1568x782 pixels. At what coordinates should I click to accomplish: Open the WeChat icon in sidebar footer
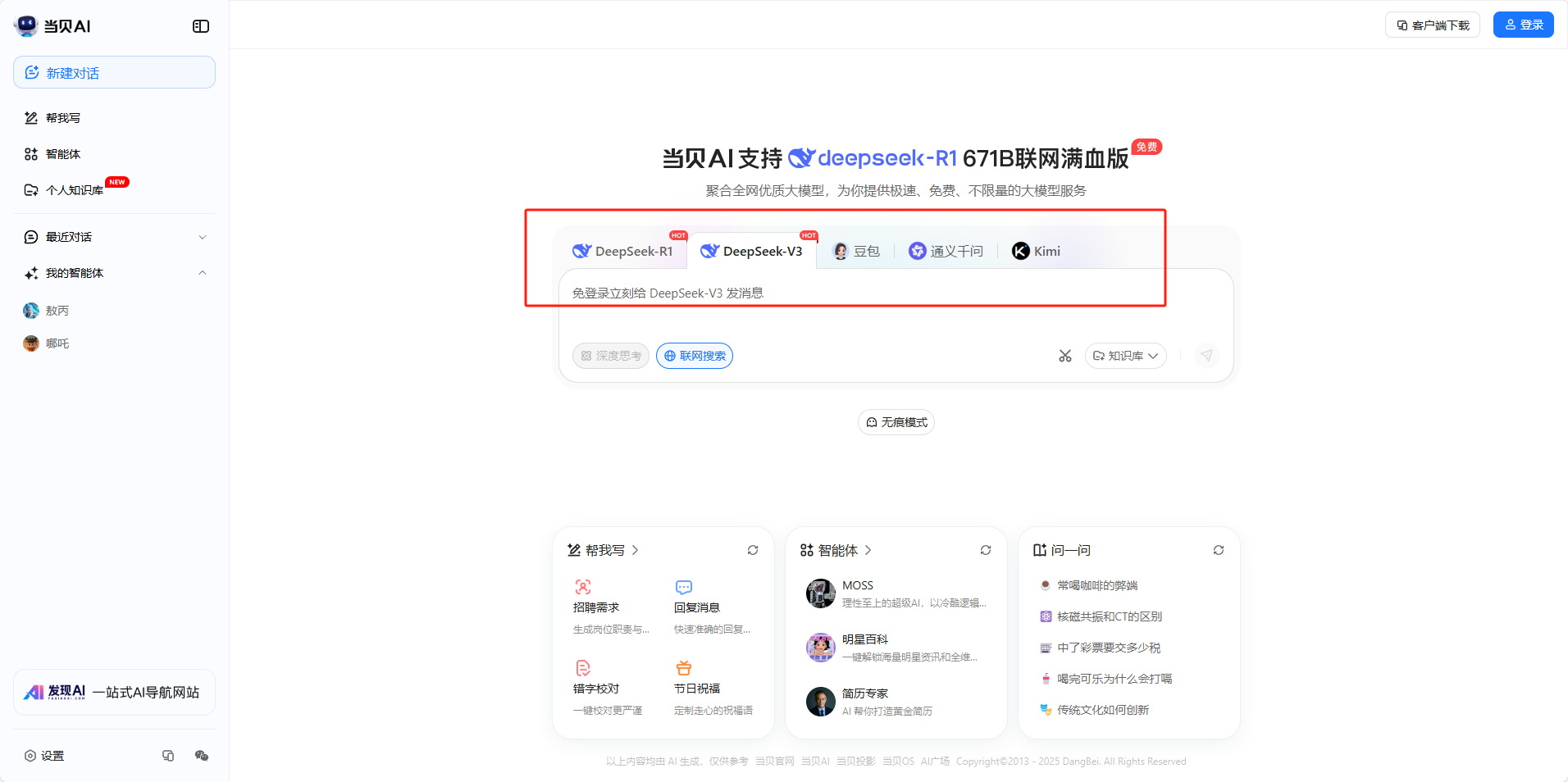point(202,756)
